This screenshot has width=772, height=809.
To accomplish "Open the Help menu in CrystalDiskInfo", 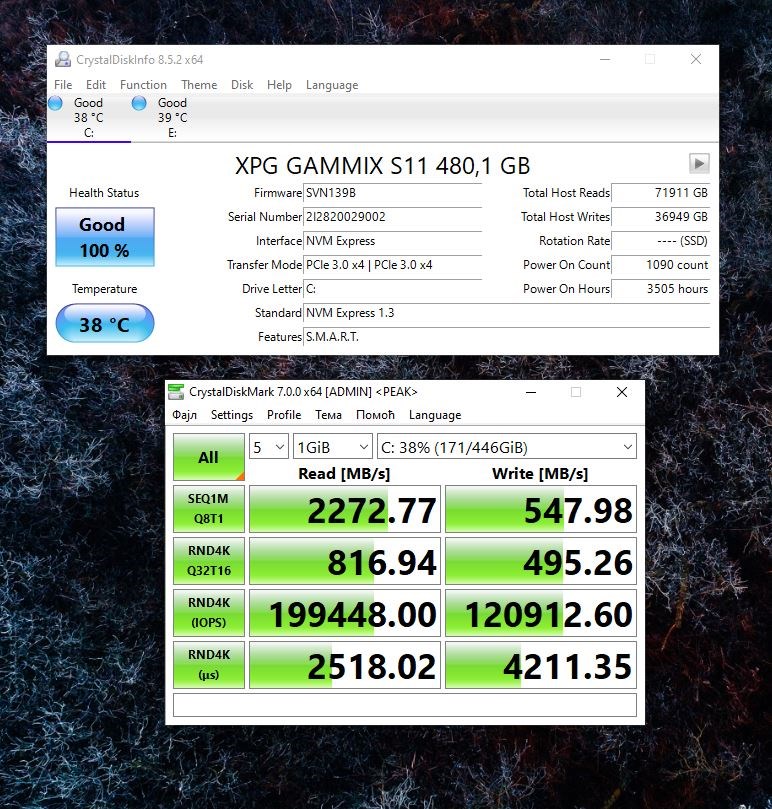I will 279,85.
